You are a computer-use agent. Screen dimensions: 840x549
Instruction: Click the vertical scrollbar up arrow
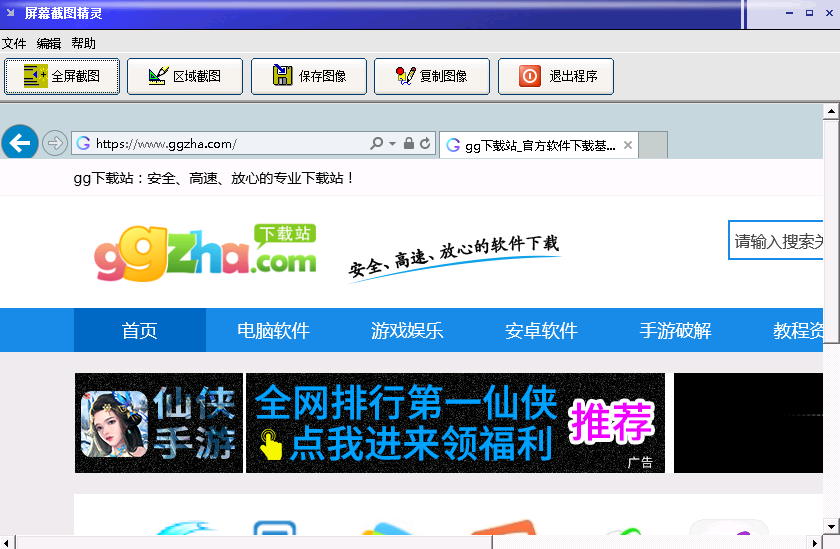coord(831,111)
